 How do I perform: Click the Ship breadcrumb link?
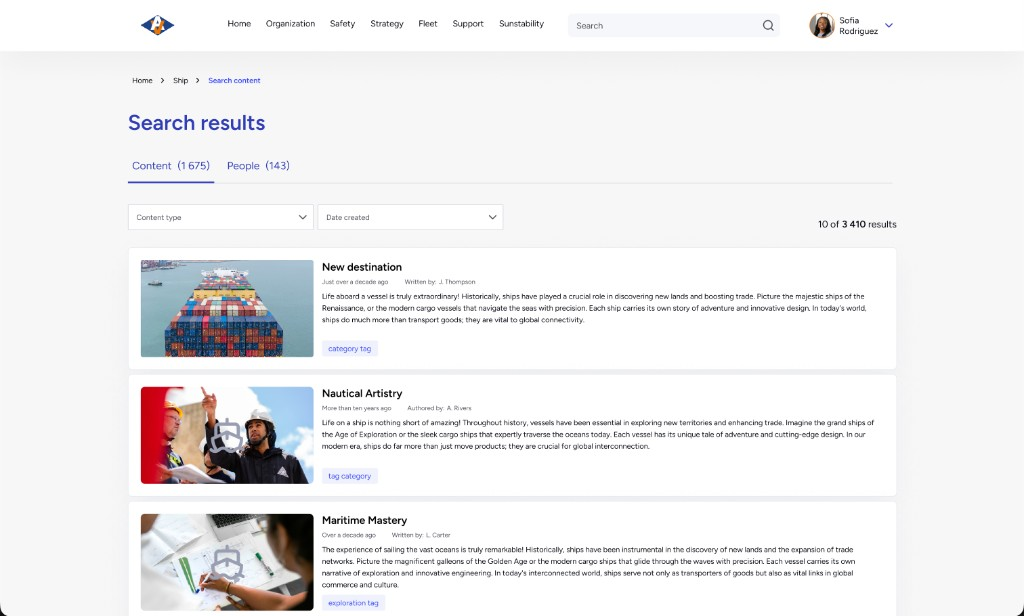[x=180, y=80]
